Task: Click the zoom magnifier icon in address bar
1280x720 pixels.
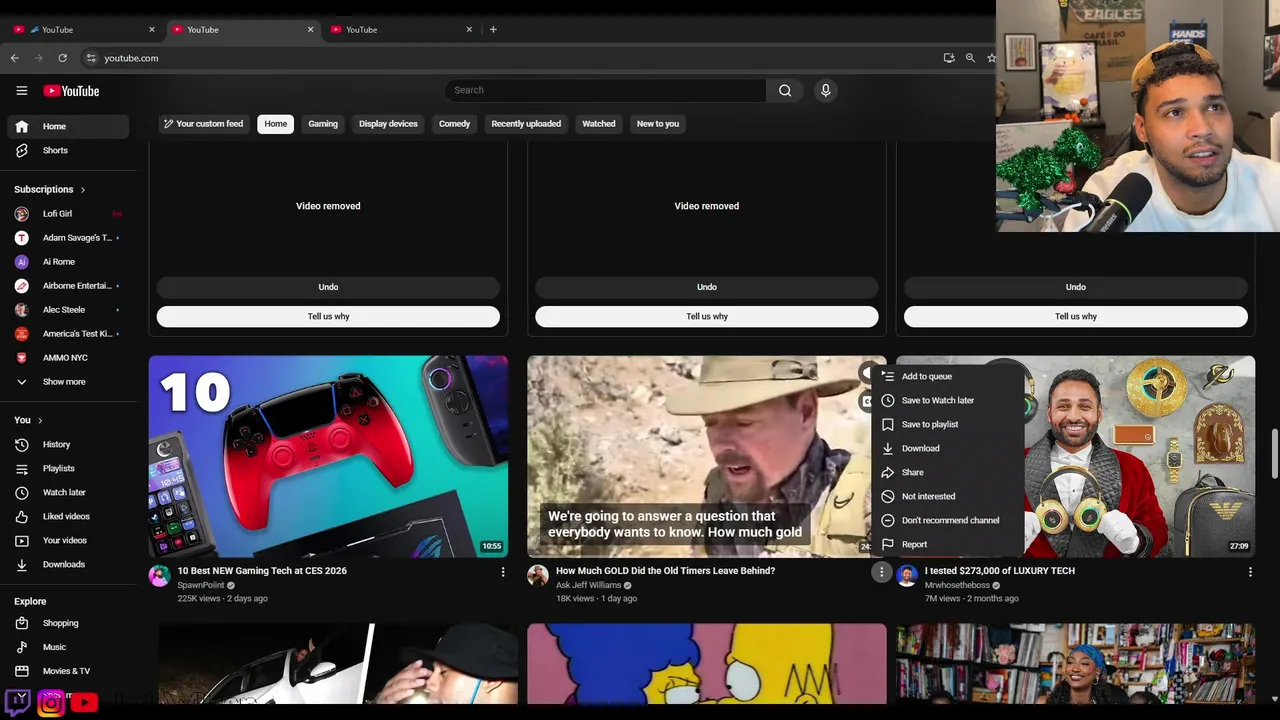Action: tap(970, 58)
